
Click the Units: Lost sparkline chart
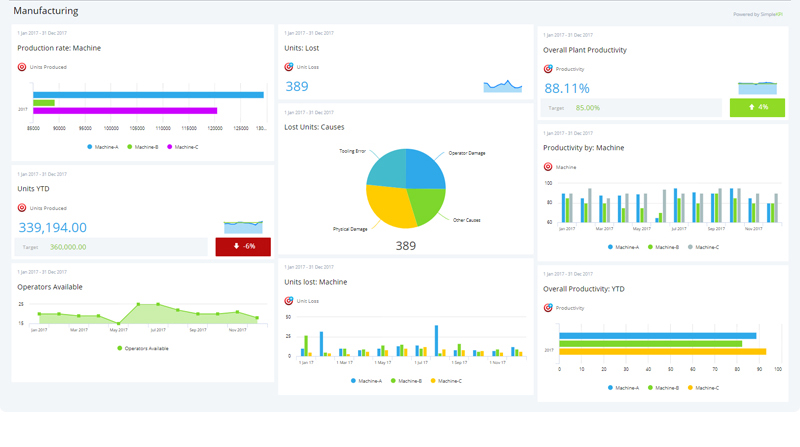point(503,86)
